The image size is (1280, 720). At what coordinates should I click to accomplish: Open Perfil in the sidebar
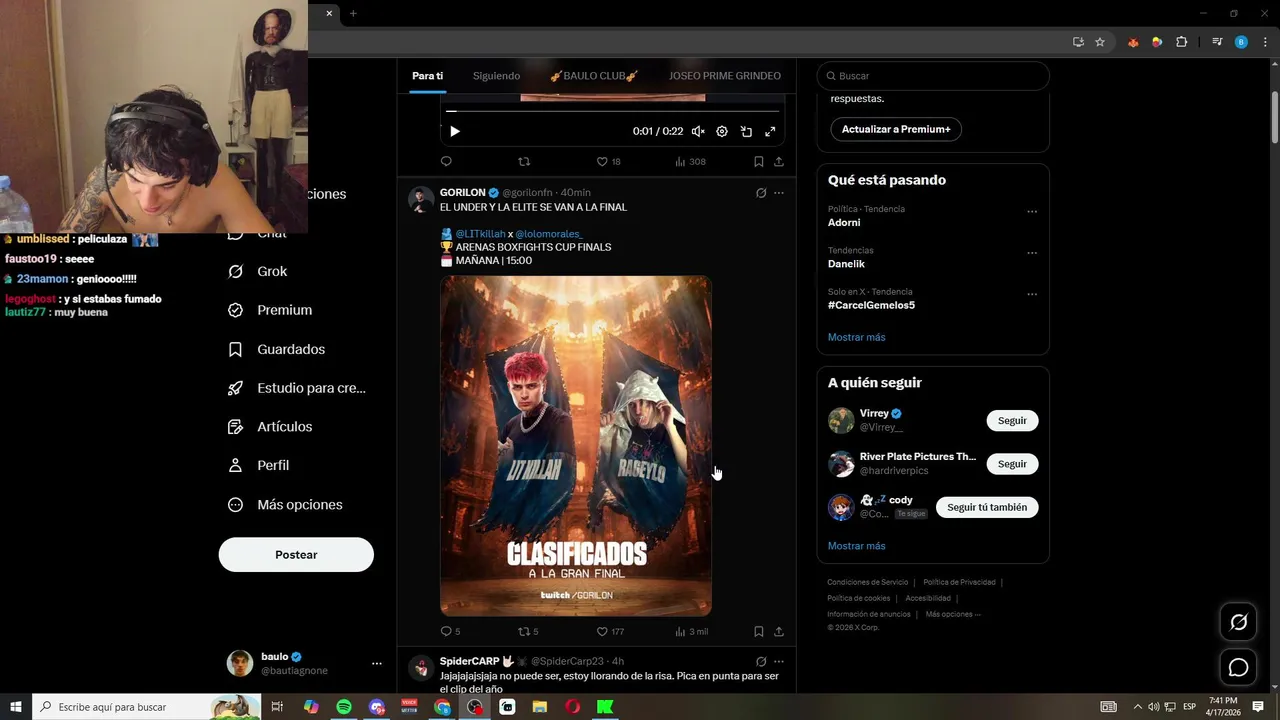click(x=258, y=465)
